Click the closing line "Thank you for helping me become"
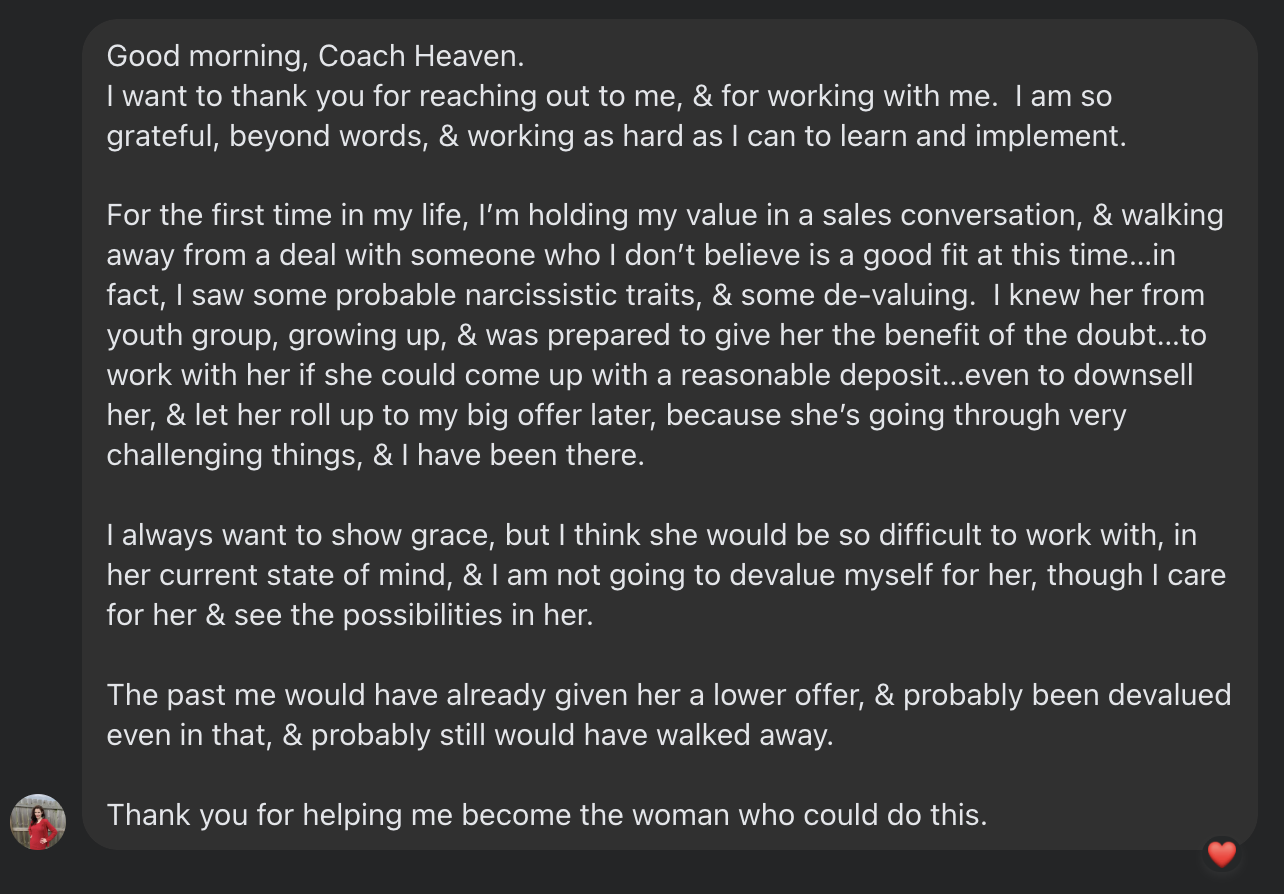Viewport: 1284px width, 894px height. click(x=546, y=815)
